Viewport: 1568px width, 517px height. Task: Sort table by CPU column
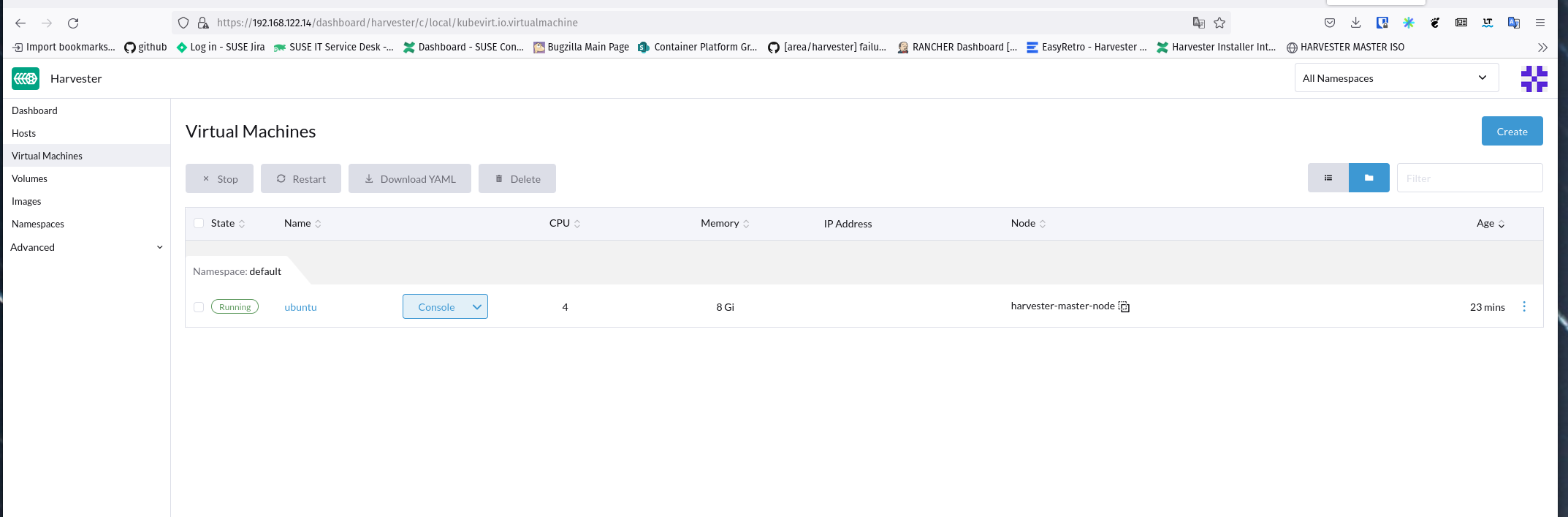point(565,223)
